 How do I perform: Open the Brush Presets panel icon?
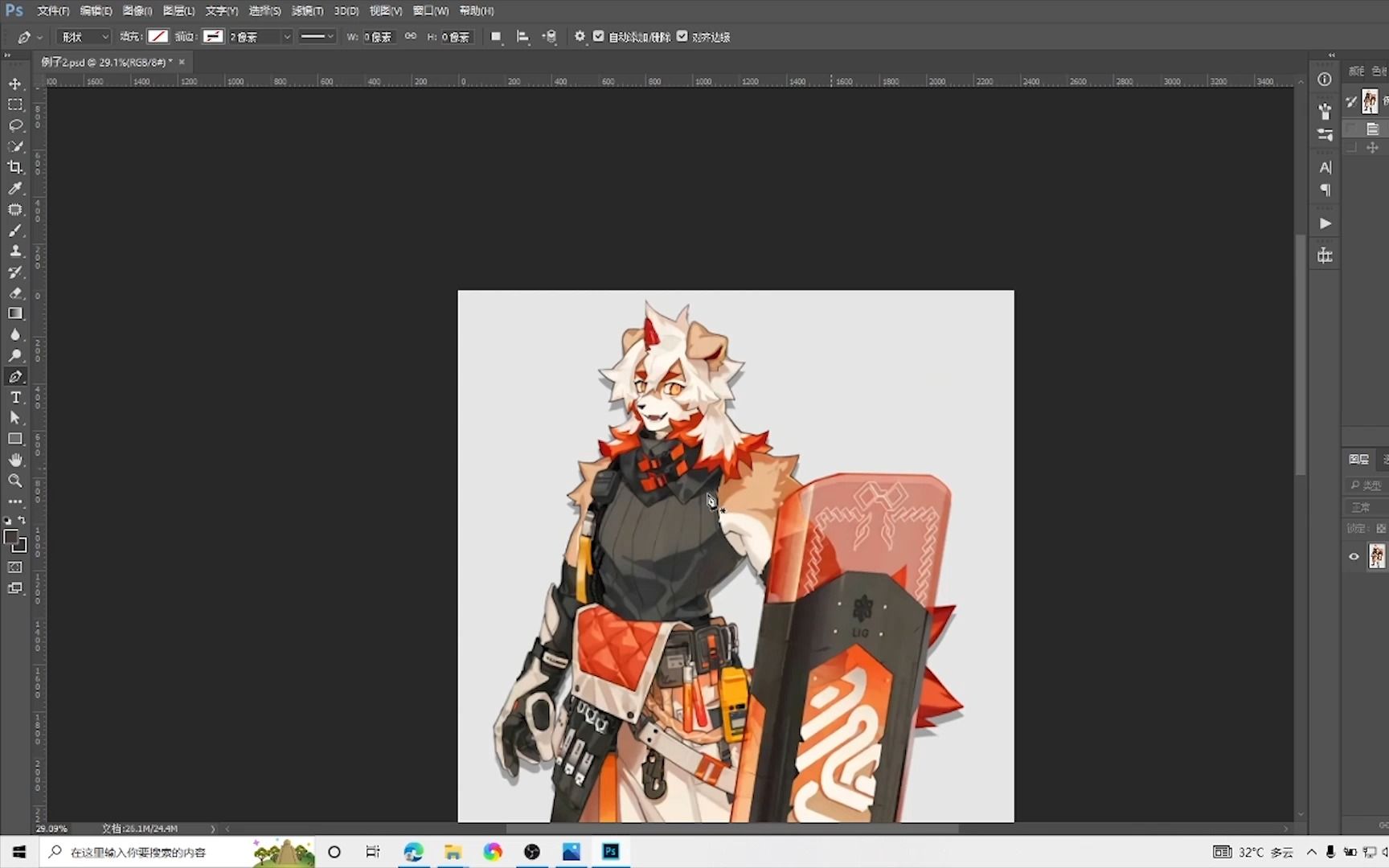1325,110
